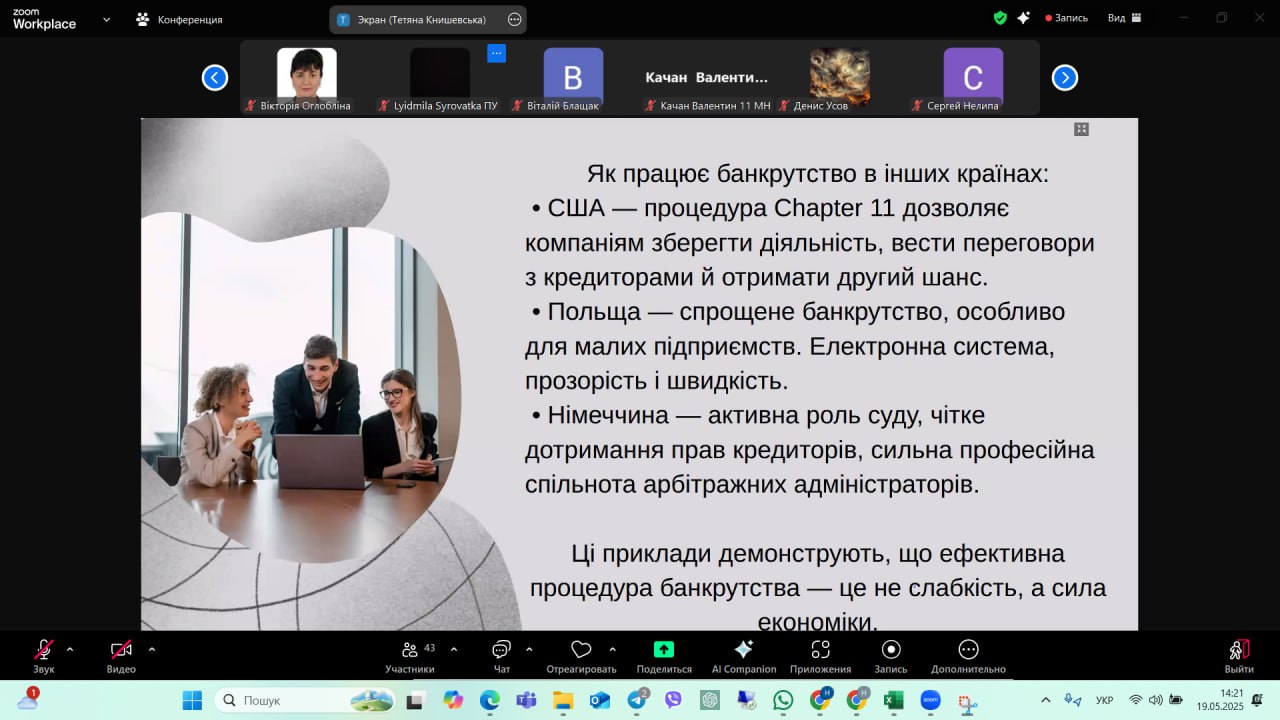Open the Chat panel
The height and width of the screenshot is (720, 1280).
click(501, 655)
